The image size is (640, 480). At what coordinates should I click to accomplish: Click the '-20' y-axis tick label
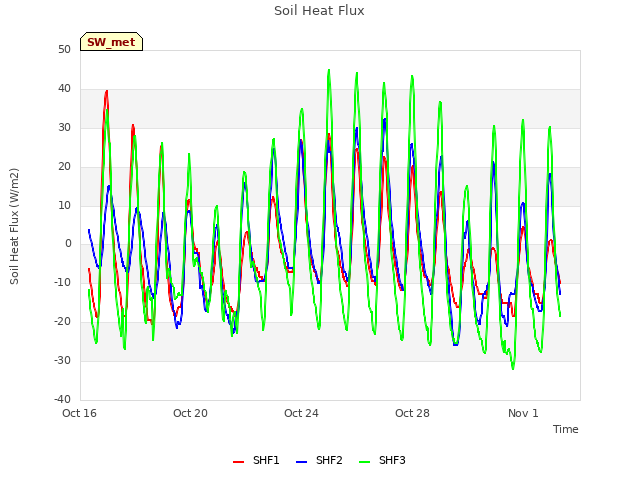click(x=62, y=322)
